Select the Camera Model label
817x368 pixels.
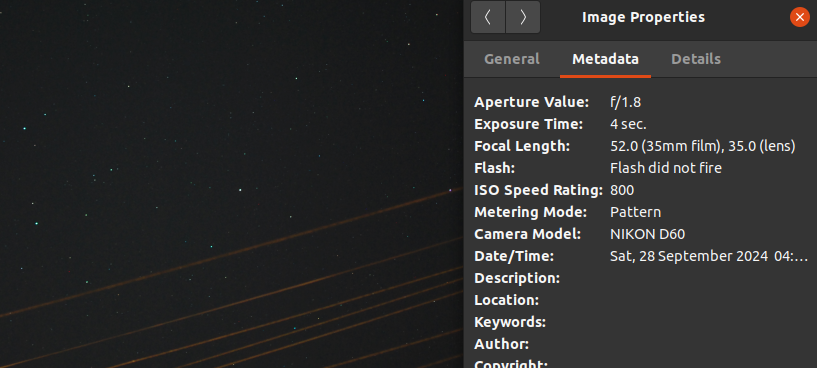tap(527, 234)
